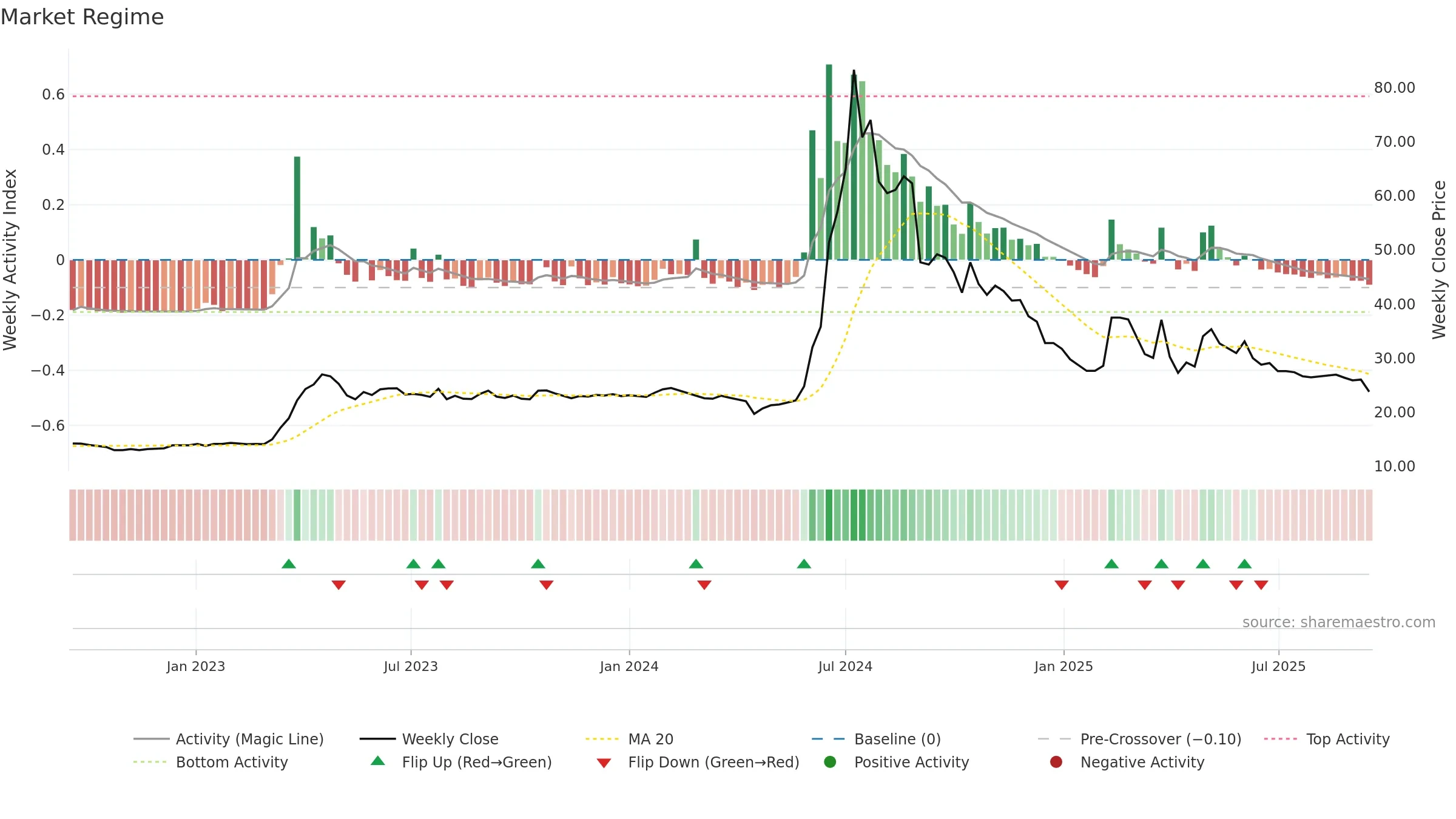The height and width of the screenshot is (819, 1456).
Task: Toggle the Bottom Activity legend entry
Action: [x=211, y=763]
